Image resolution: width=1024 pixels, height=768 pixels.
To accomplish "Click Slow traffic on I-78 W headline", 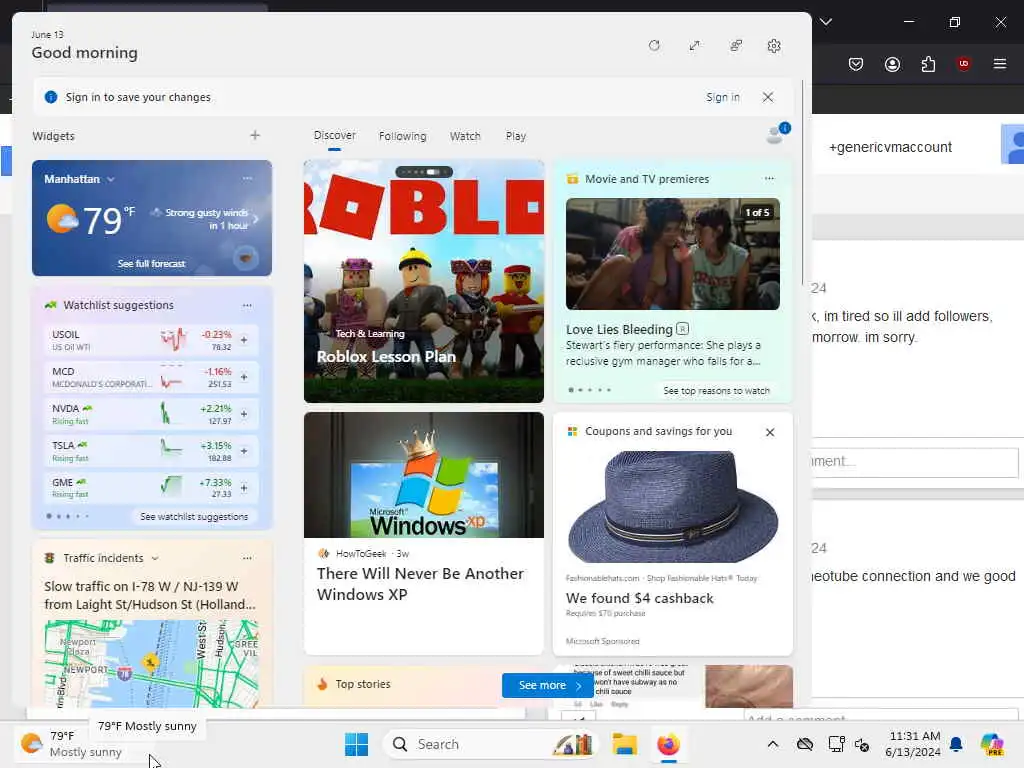I will (150, 596).
